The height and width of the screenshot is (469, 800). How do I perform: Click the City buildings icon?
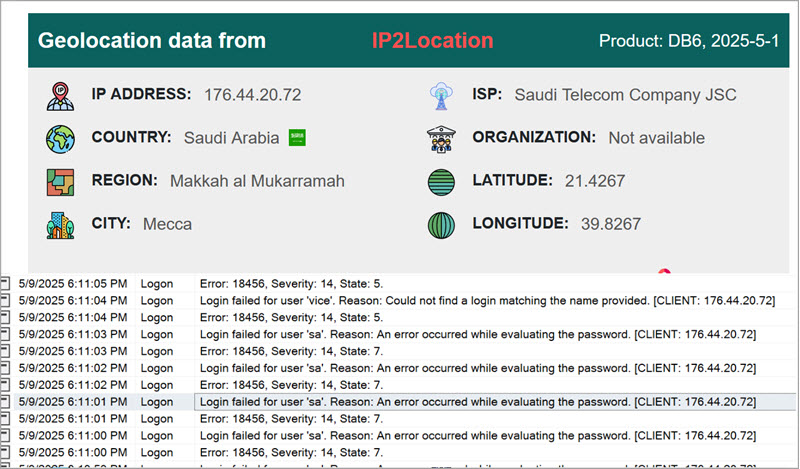point(60,224)
